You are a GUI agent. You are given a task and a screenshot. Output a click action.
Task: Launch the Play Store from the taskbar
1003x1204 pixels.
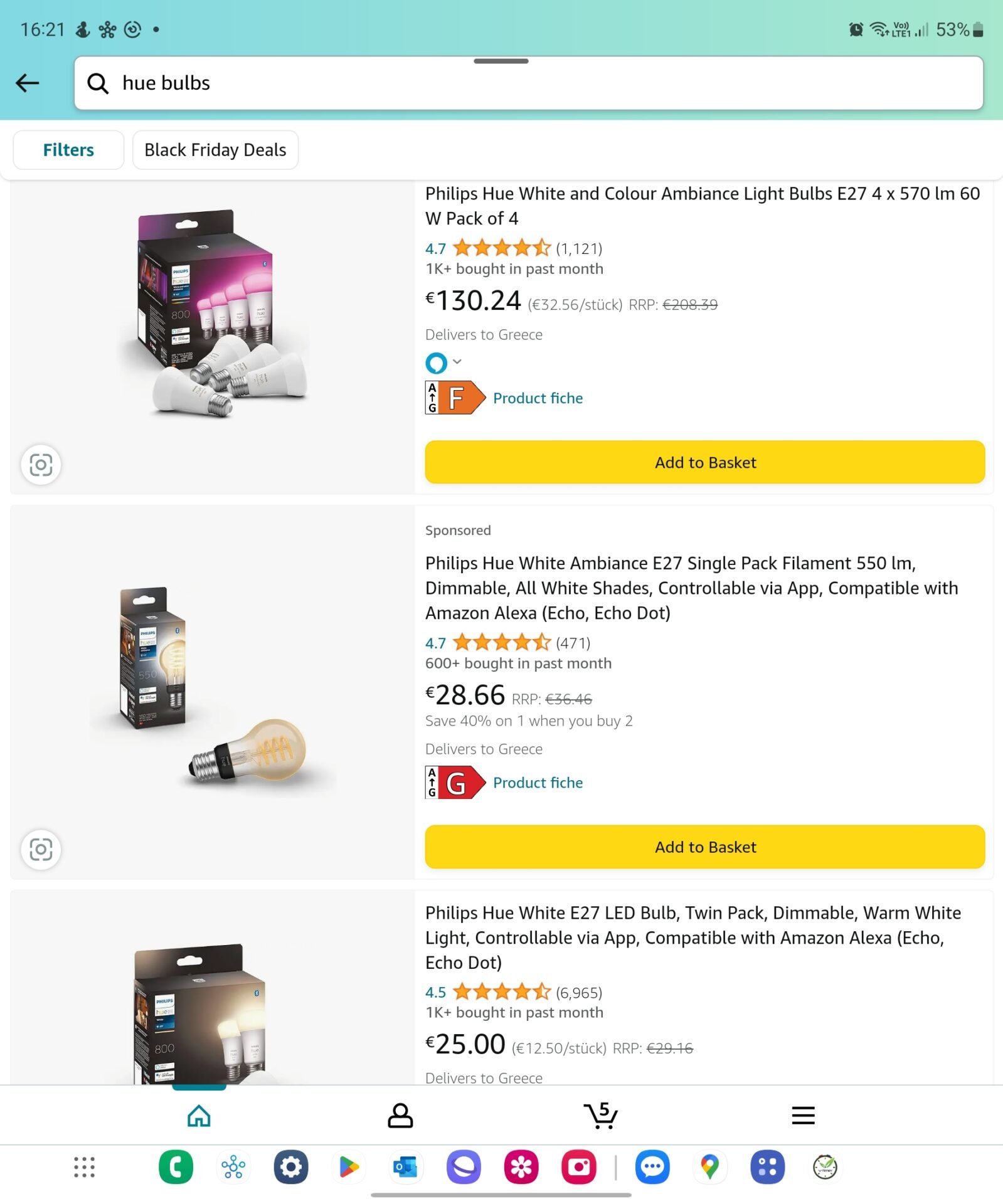tap(348, 1167)
